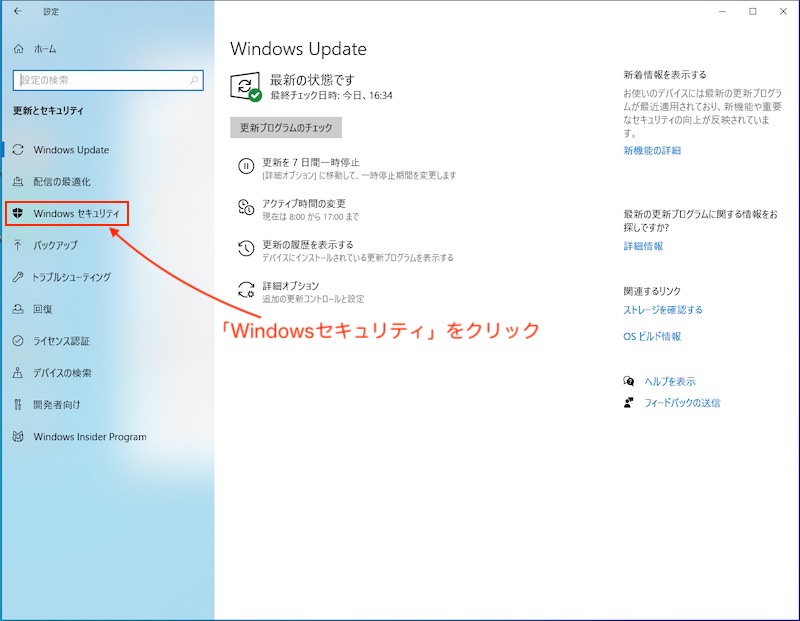Select Windows Update in the sidebar
The height and width of the screenshot is (621, 800).
(71, 150)
